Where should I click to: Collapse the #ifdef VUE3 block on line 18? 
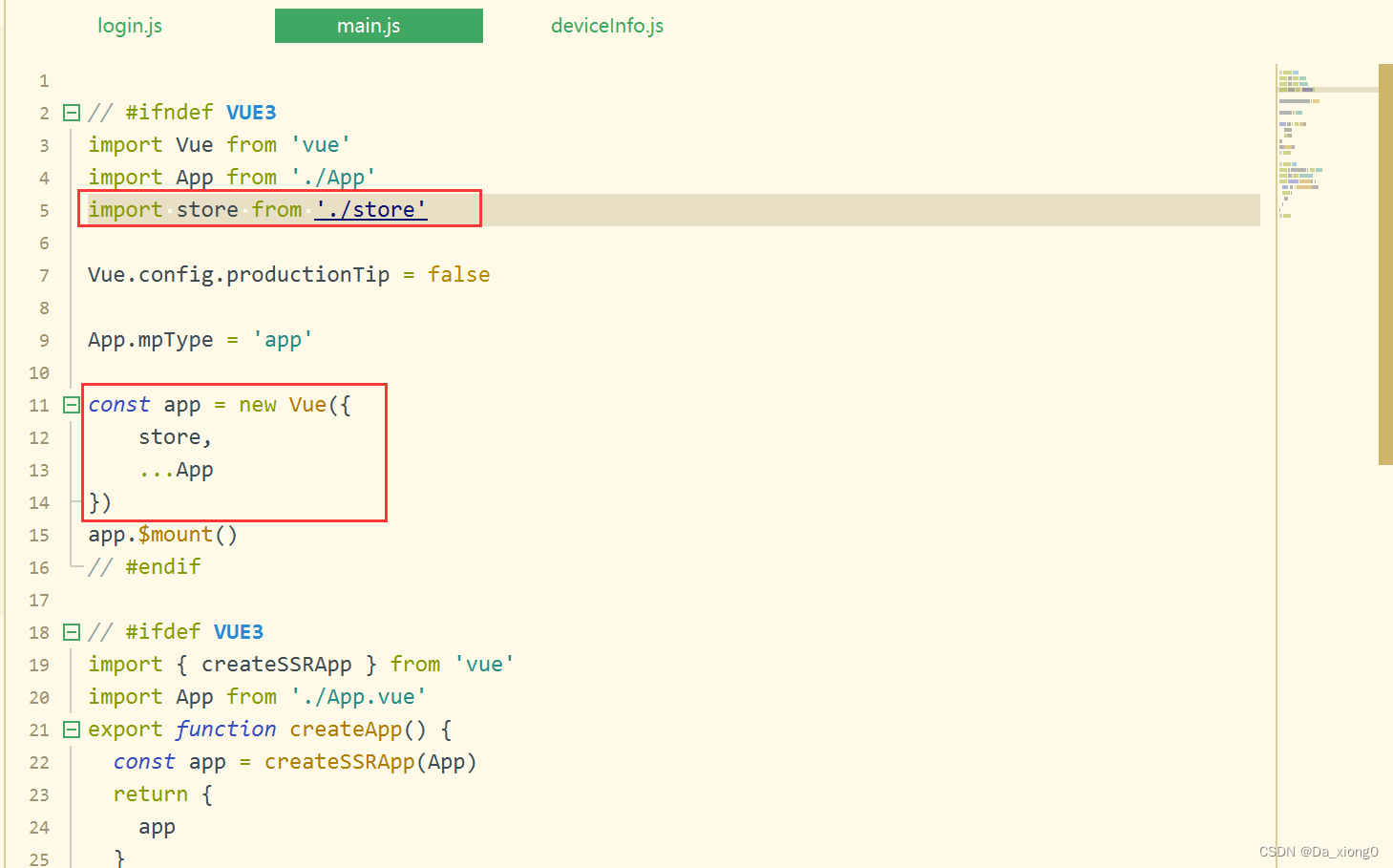pyautogui.click(x=71, y=632)
